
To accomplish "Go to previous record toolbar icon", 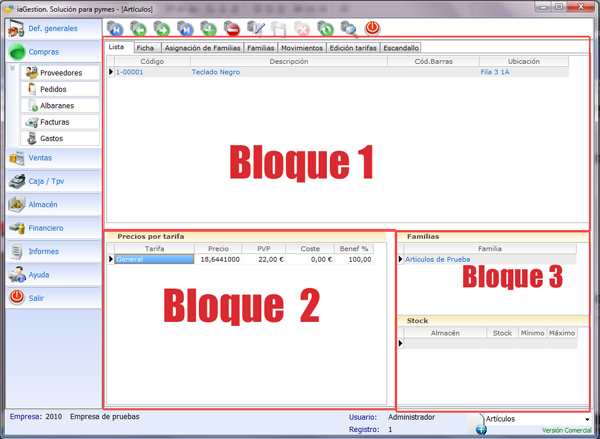I will point(139,29).
